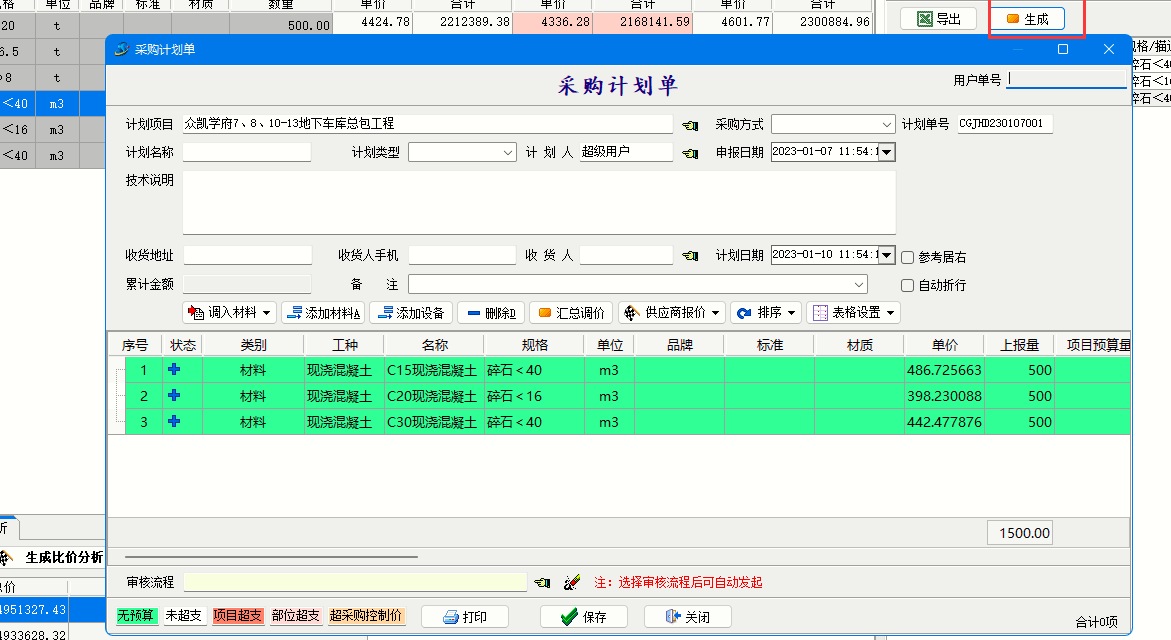The height and width of the screenshot is (640, 1171).
Task: Click the 保存 button
Action: (x=584, y=617)
